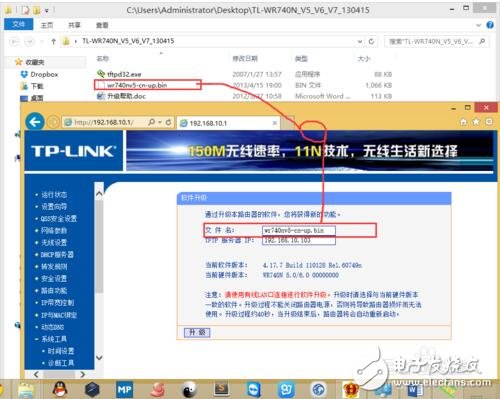Open the MP app on taskbar

point(124,389)
